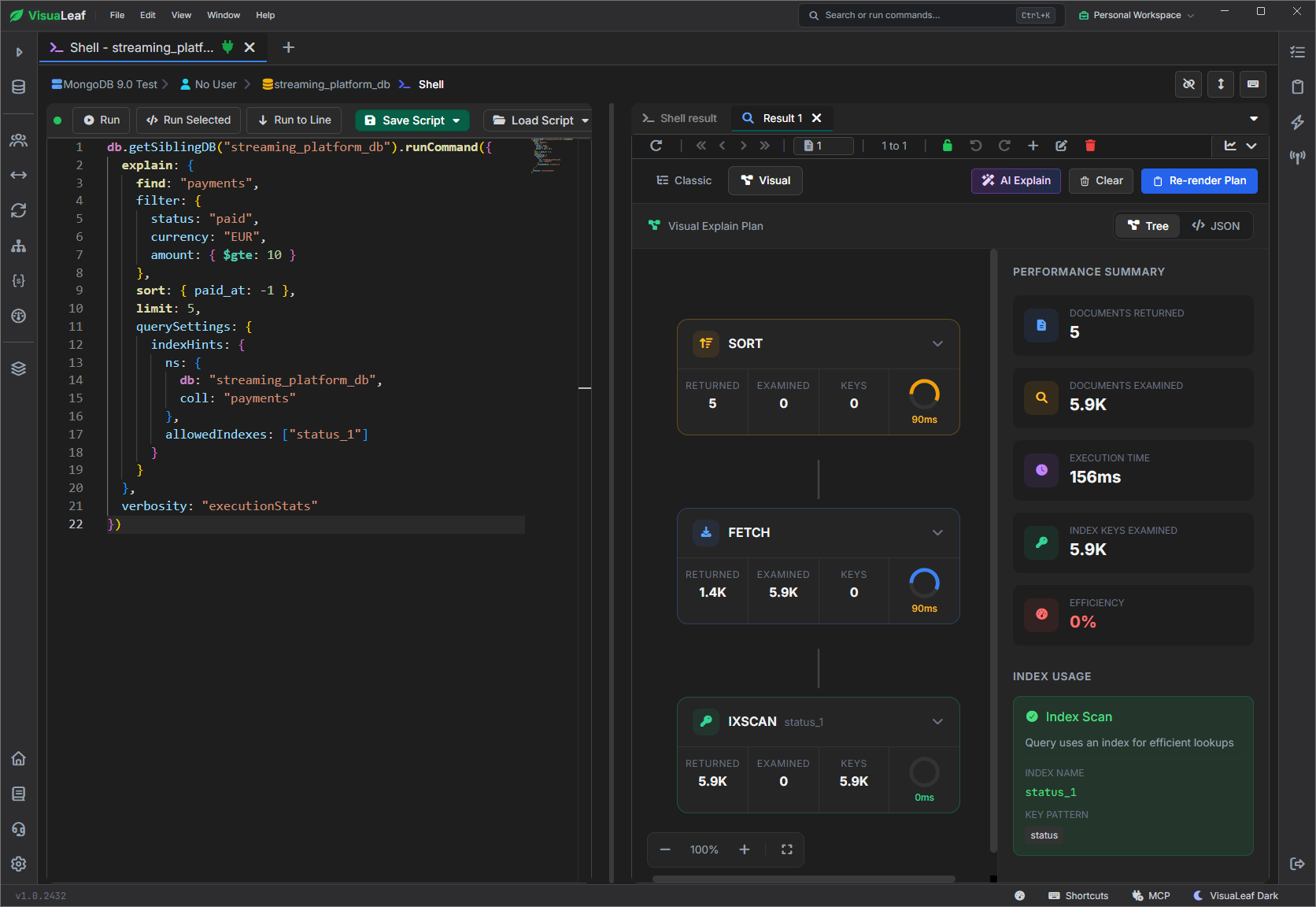Open the result tabs overflow dropdown

coord(1254,119)
